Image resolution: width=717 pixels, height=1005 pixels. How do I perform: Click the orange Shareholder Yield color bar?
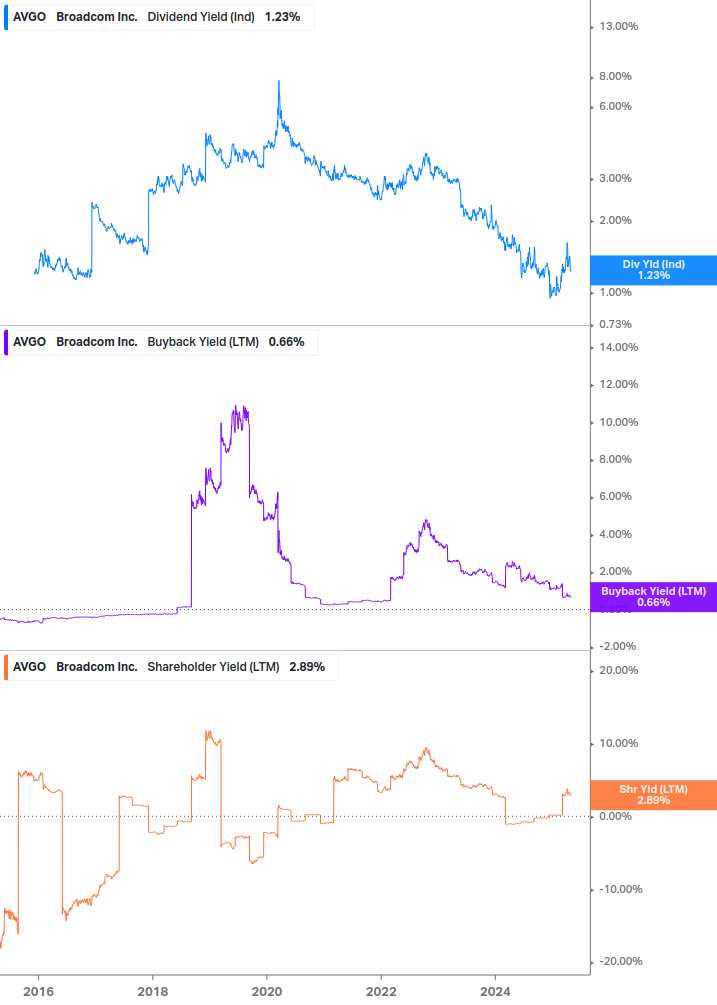click(x=6, y=667)
